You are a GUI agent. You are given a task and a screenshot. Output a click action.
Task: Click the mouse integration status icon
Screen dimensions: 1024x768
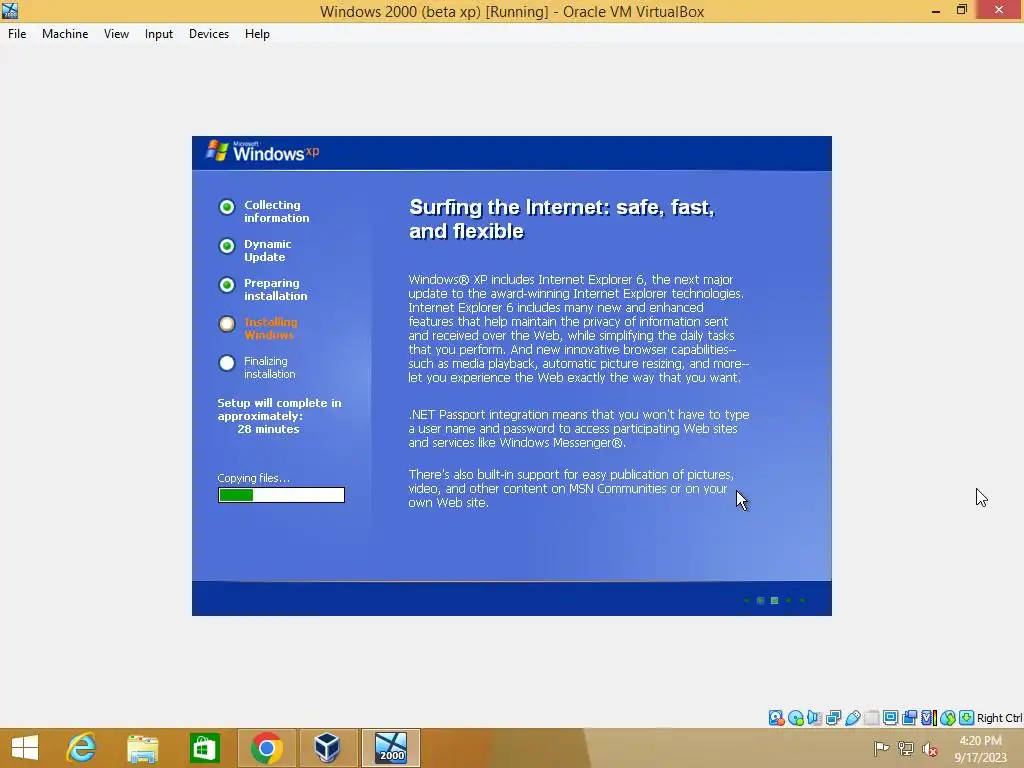tap(948, 718)
